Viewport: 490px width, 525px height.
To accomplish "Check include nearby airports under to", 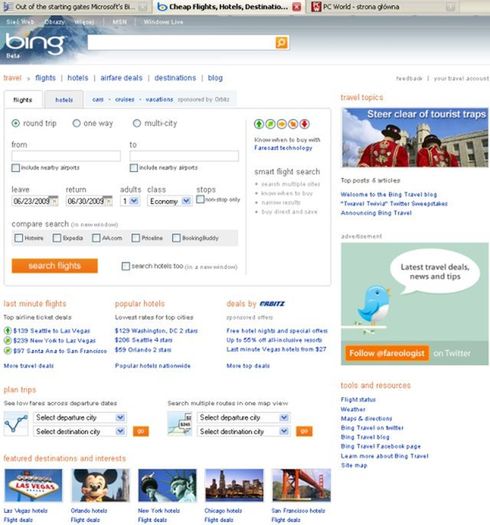I will point(134,168).
